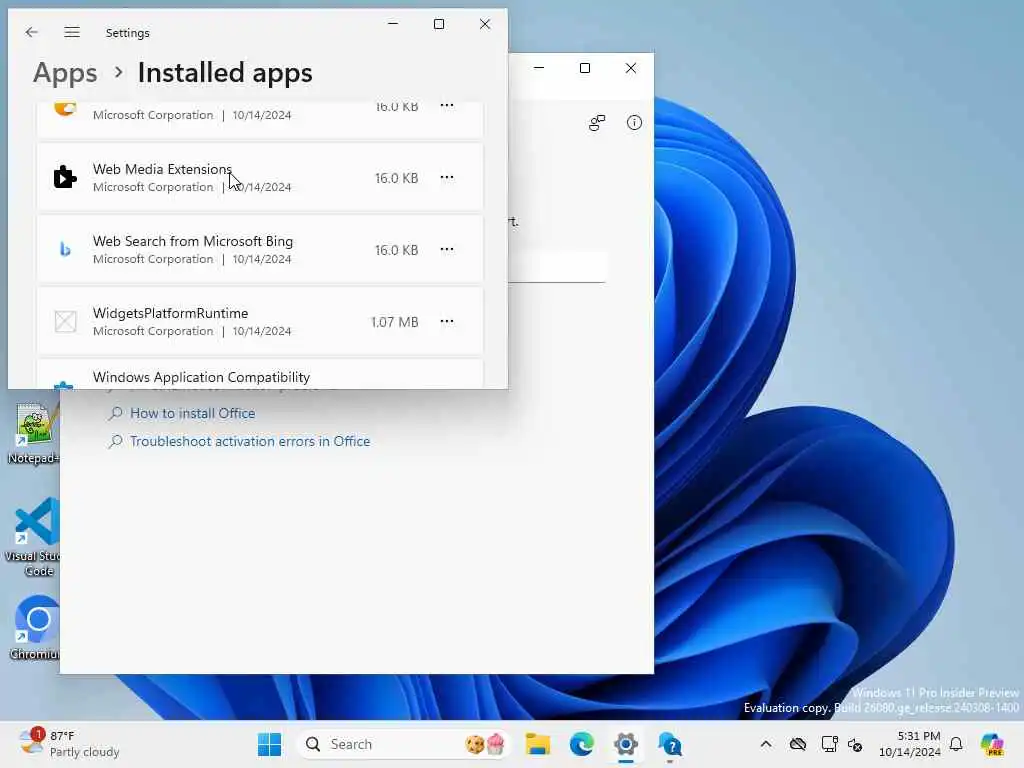The image size is (1024, 768).
Task: Open the Chromium desktop shortcut
Action: 34,627
